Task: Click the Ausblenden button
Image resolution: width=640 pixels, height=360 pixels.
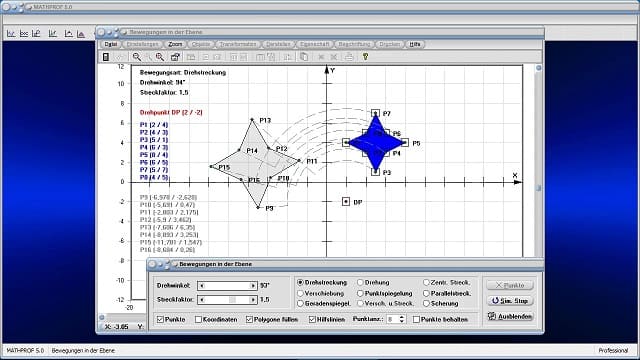Action: [510, 316]
